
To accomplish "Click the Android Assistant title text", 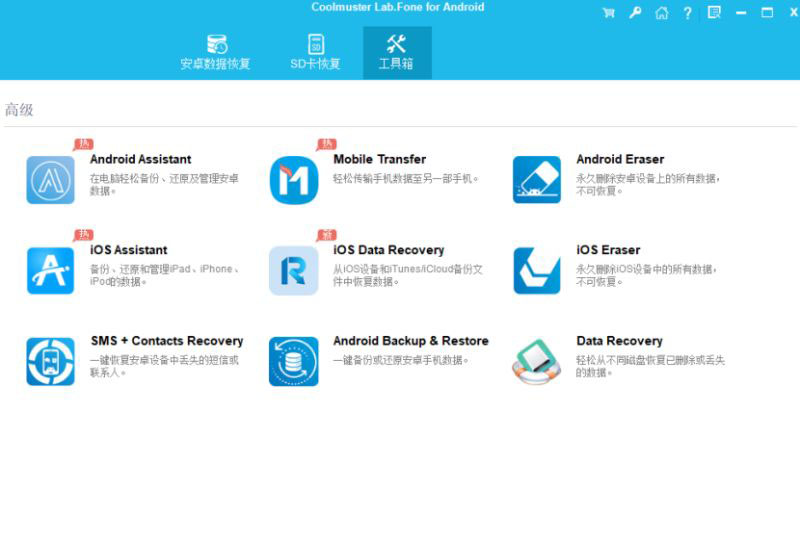I will [x=140, y=159].
